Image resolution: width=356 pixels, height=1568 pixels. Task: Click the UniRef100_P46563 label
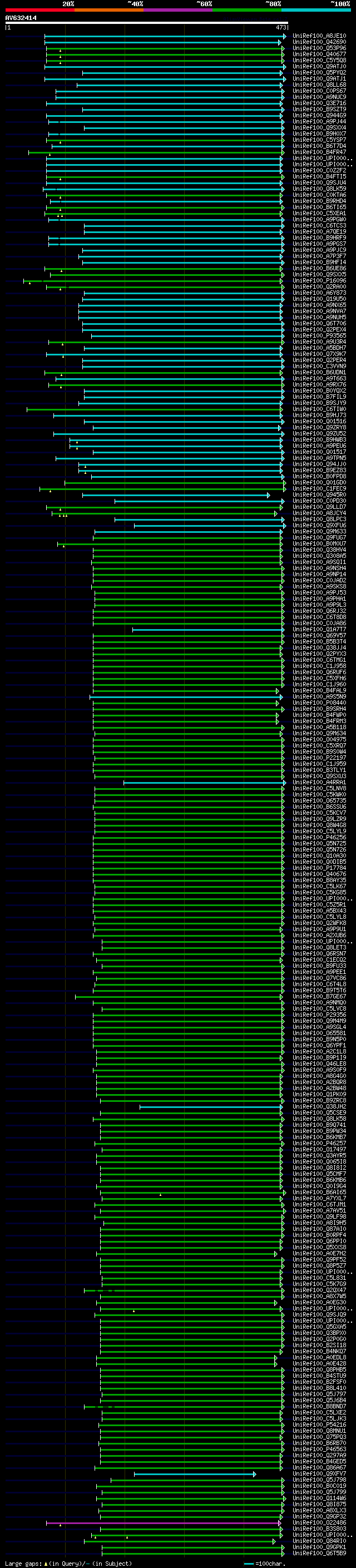(x=319, y=1450)
